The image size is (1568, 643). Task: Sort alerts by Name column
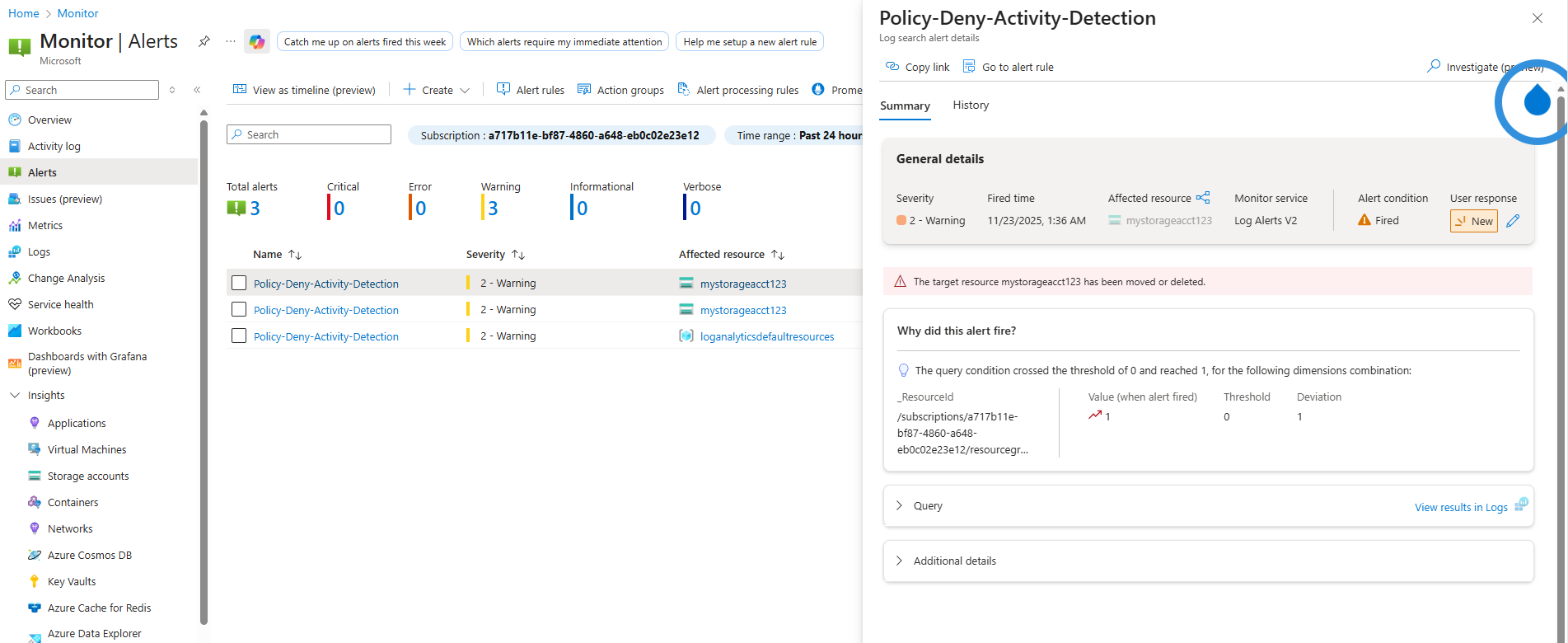[277, 255]
